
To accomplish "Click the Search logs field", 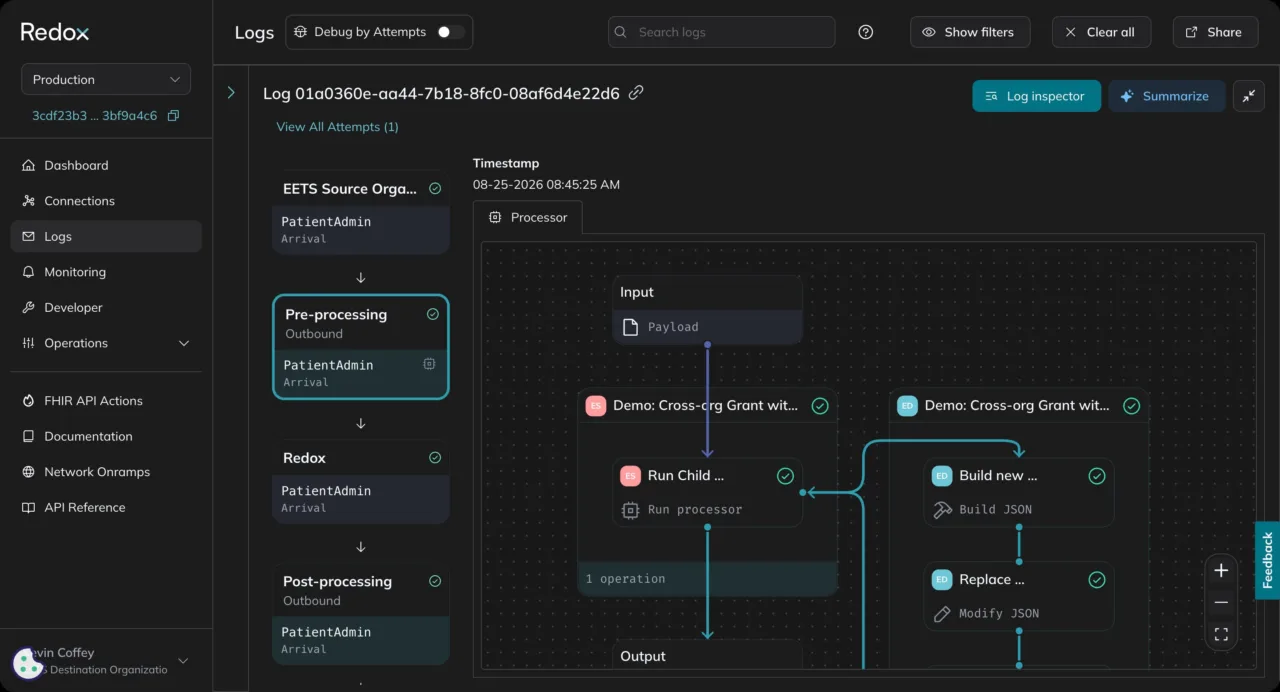I will (721, 32).
